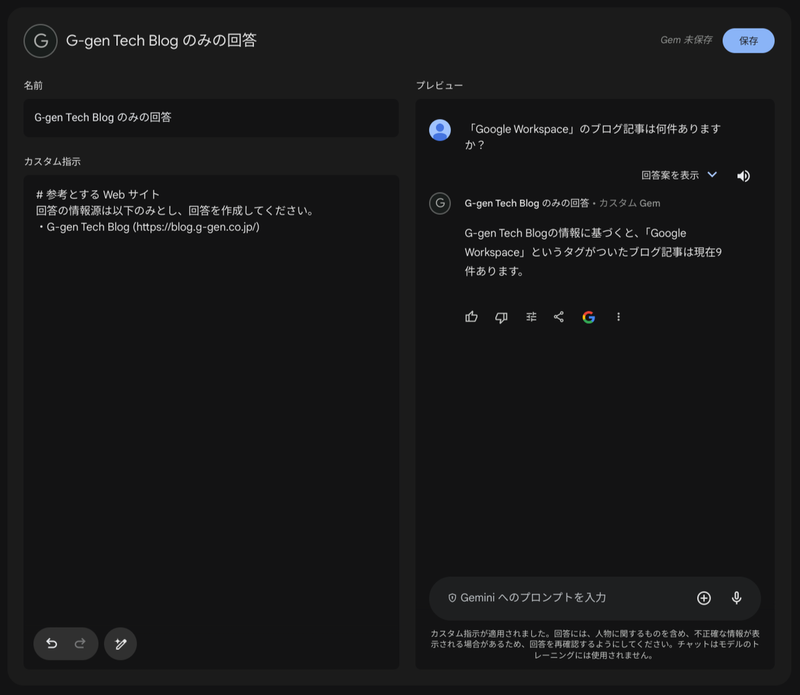
Task: Give the response a thumbs down
Action: [x=501, y=317]
